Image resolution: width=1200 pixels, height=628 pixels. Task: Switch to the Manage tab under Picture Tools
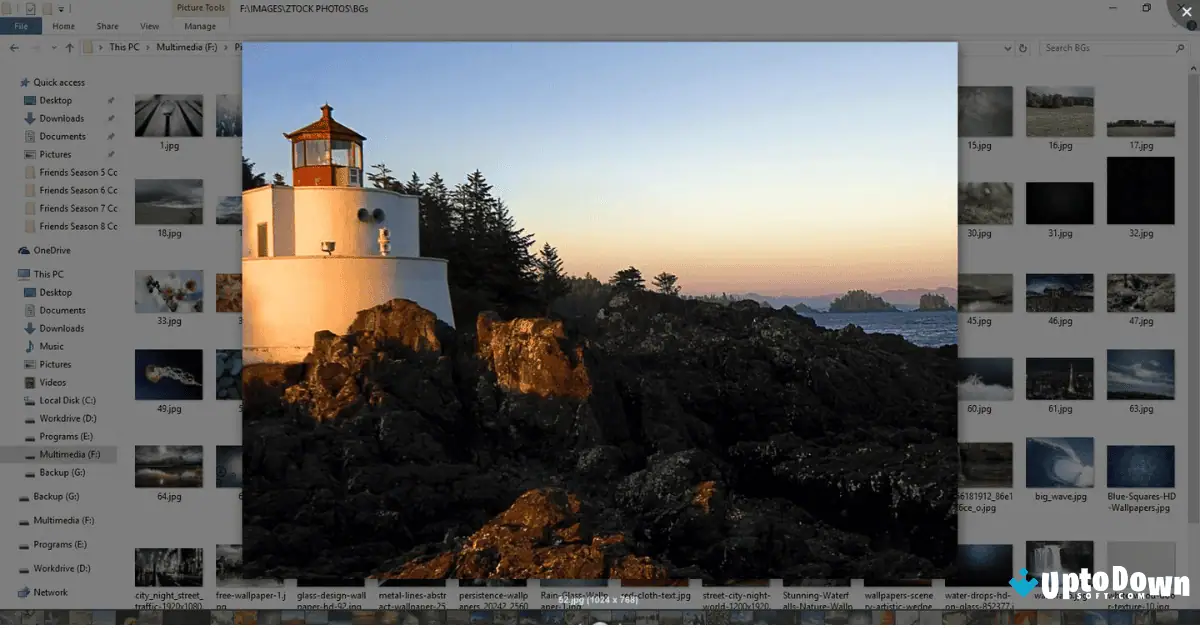click(200, 26)
